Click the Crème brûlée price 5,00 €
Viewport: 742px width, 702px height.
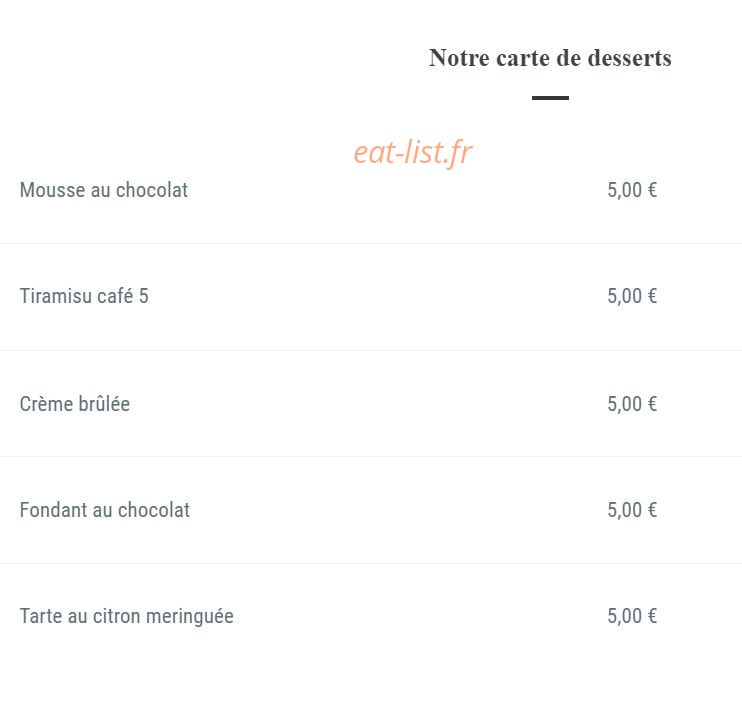[632, 404]
